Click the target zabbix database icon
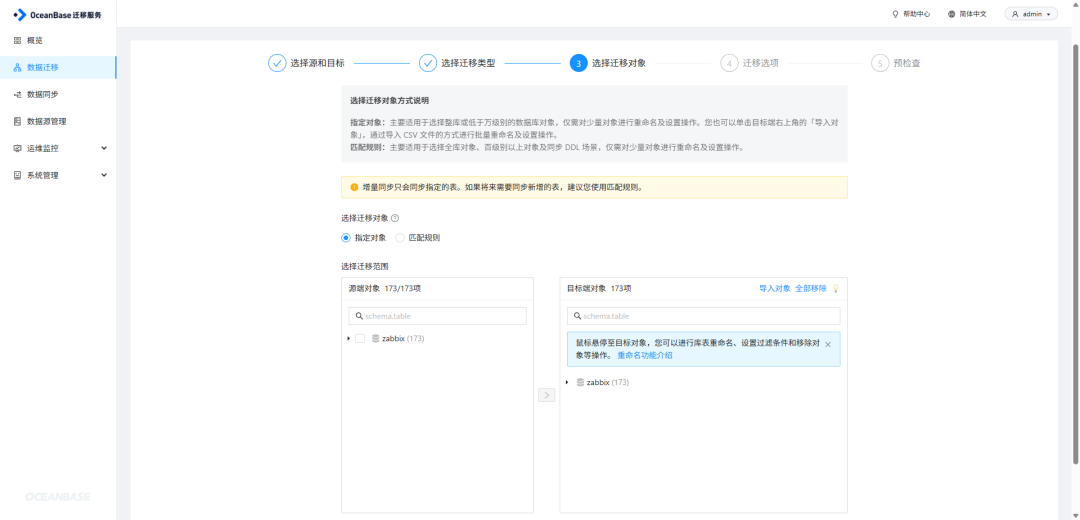The height and width of the screenshot is (520, 1080). [580, 382]
